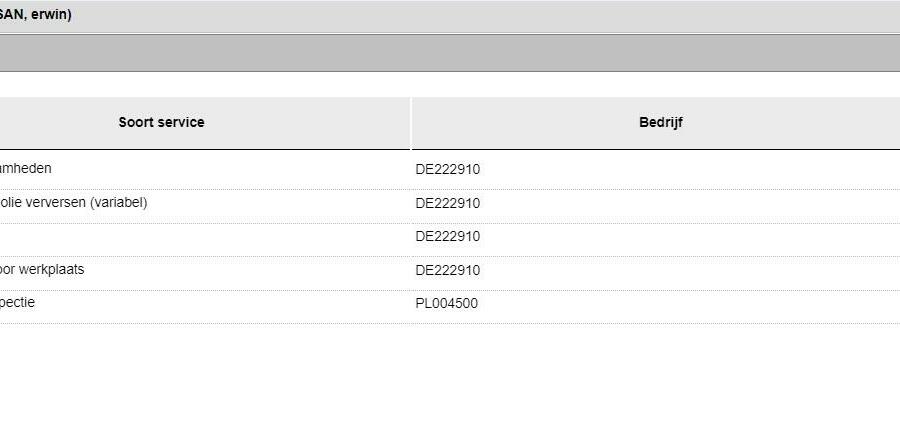The height and width of the screenshot is (426, 900).
Task: Click the dotted line beneath the PL004500 row
Action: pyautogui.click(x=450, y=324)
